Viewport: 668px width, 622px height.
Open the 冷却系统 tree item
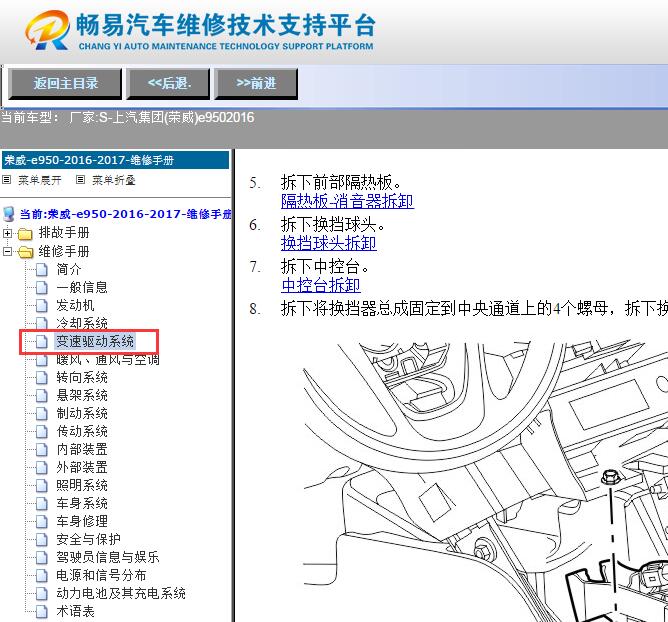click(82, 323)
